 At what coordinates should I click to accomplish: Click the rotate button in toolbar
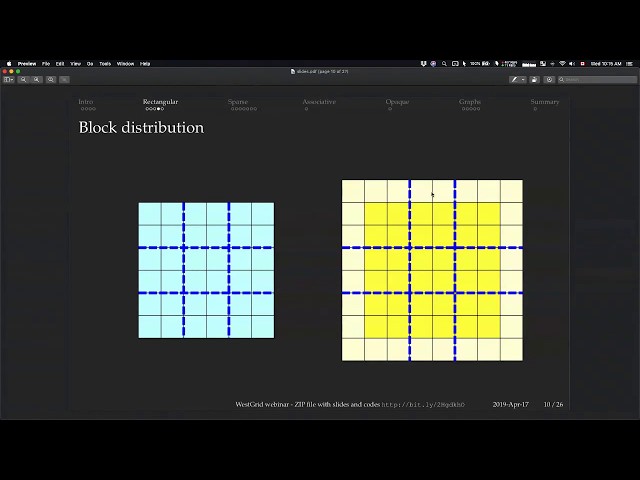coord(534,80)
